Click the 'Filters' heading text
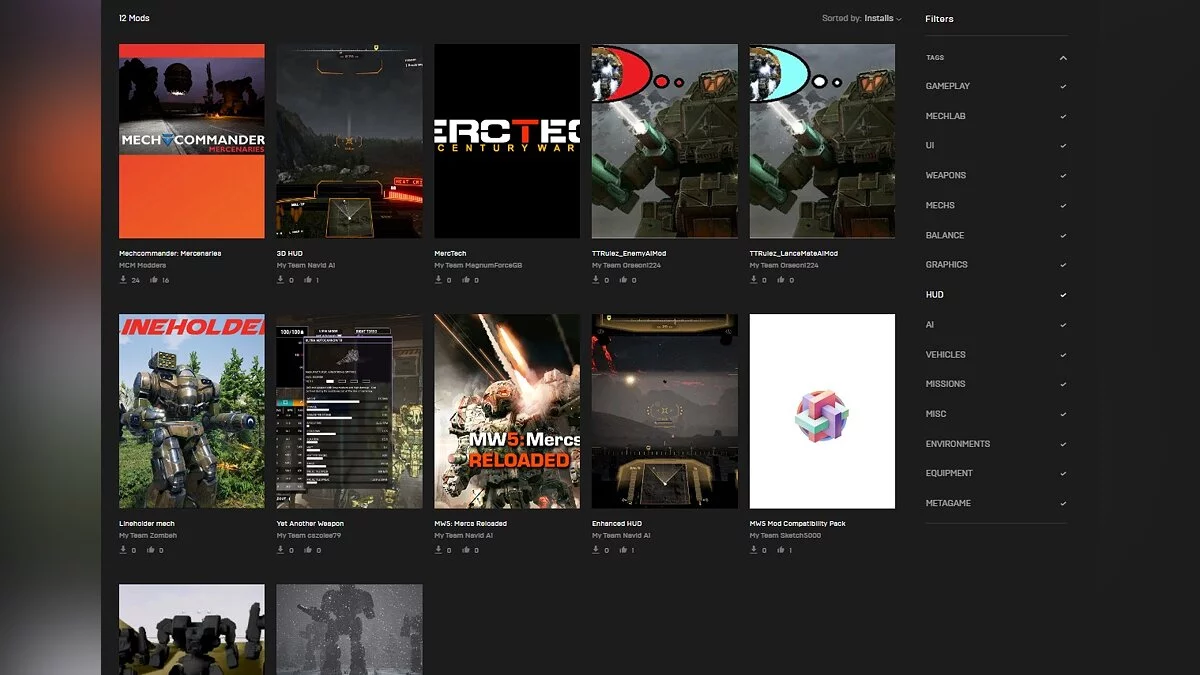The width and height of the screenshot is (1200, 675). pos(939,19)
